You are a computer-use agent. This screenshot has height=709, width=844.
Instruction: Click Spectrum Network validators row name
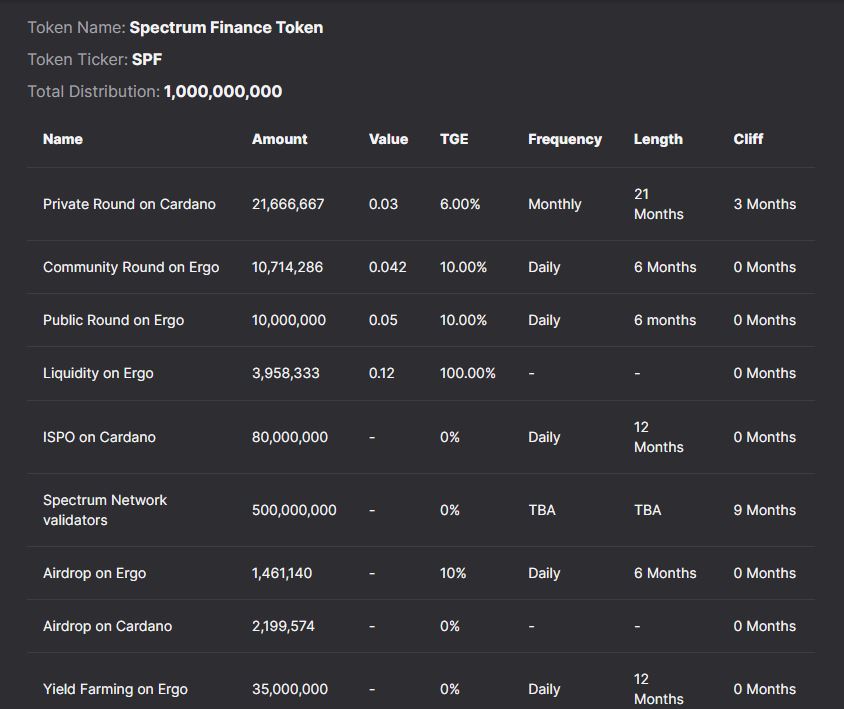pyautogui.click(x=105, y=510)
